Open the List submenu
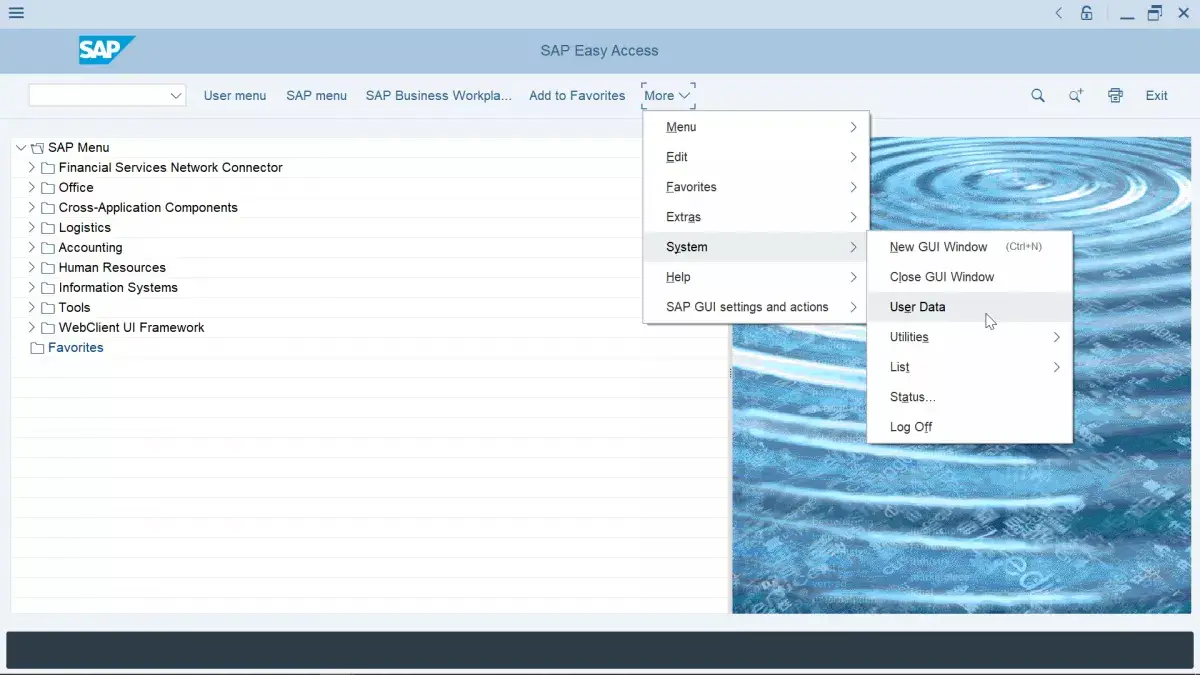1200x675 pixels. (970, 367)
